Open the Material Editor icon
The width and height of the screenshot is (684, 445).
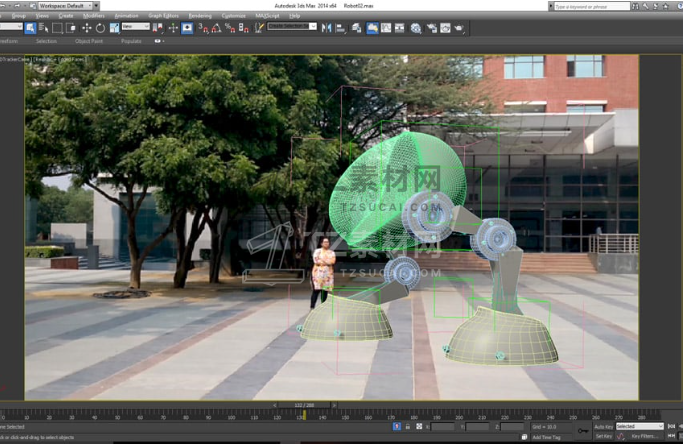pos(416,28)
